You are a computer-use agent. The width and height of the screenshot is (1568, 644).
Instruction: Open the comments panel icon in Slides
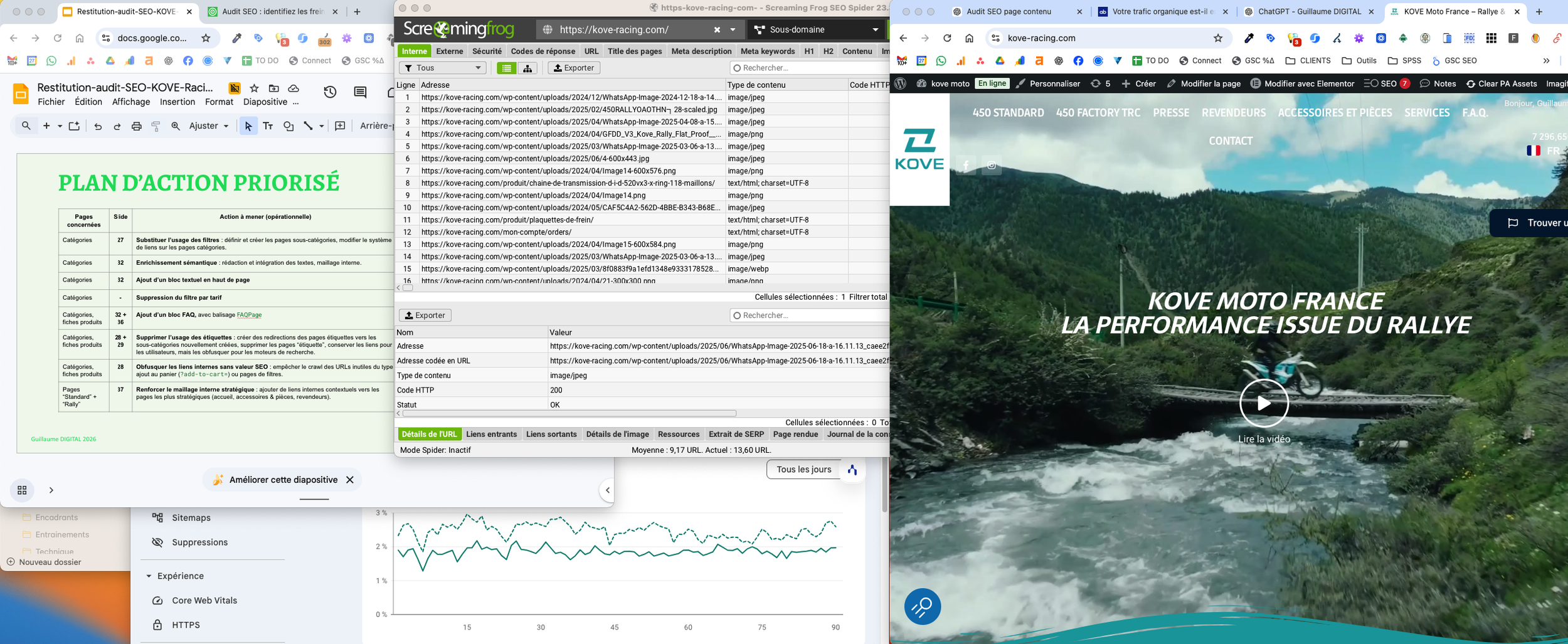point(360,93)
